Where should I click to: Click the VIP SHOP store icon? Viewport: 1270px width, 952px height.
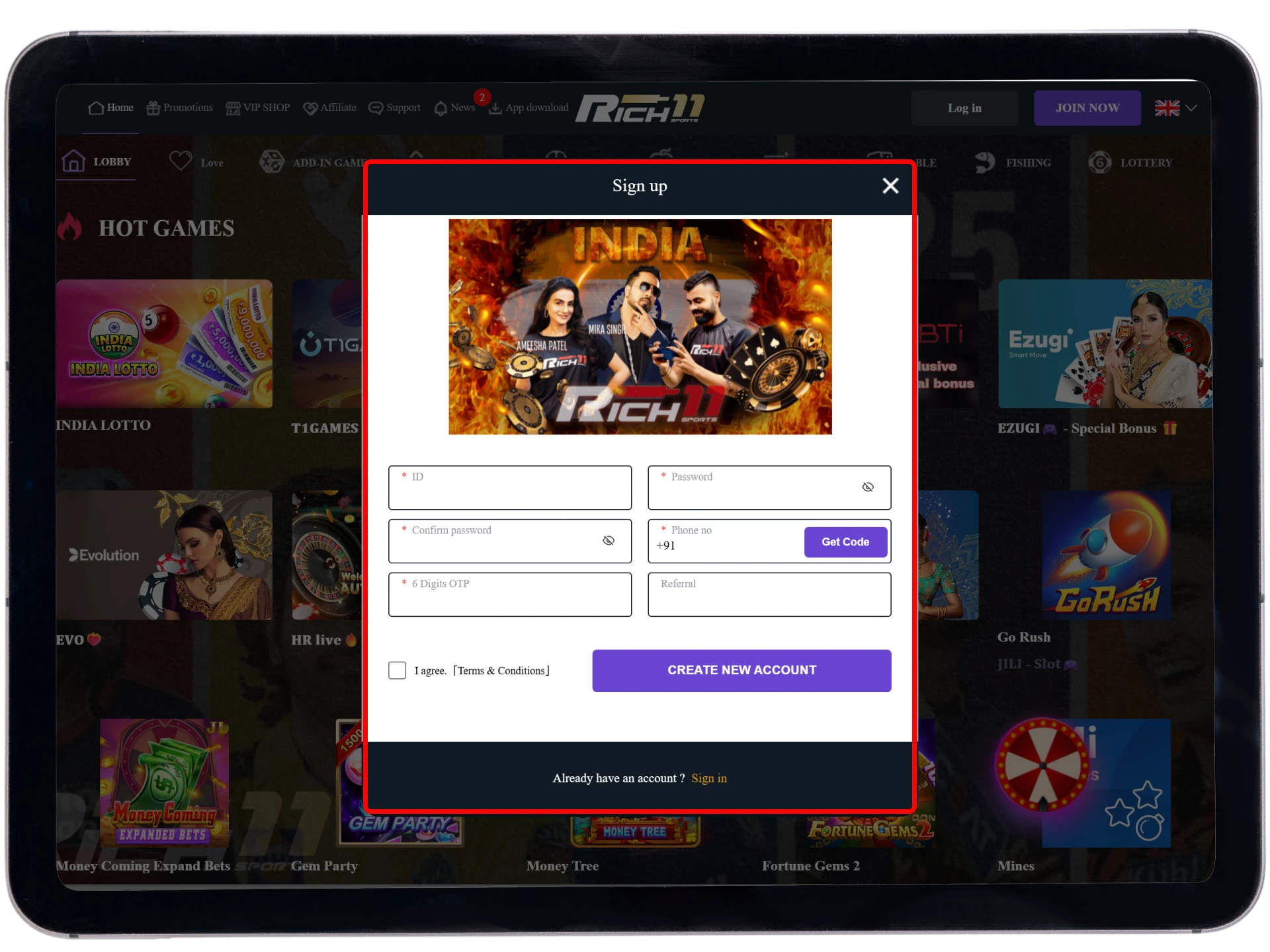tap(233, 108)
